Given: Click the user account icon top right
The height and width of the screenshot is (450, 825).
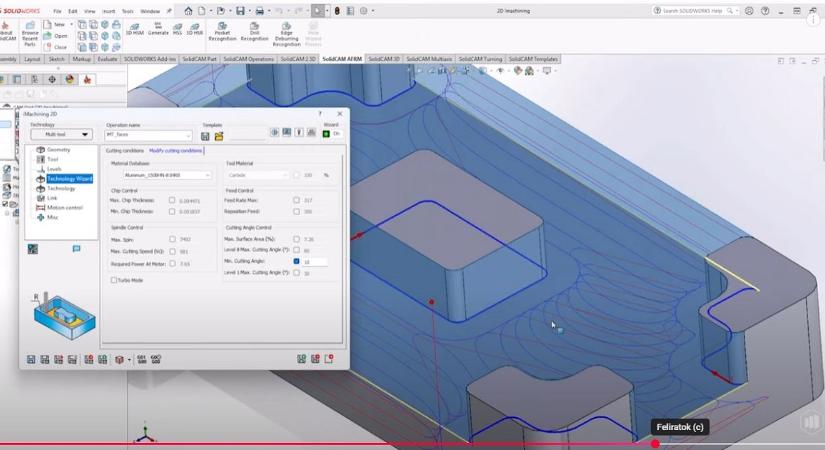Looking at the screenshot, I should (749, 11).
